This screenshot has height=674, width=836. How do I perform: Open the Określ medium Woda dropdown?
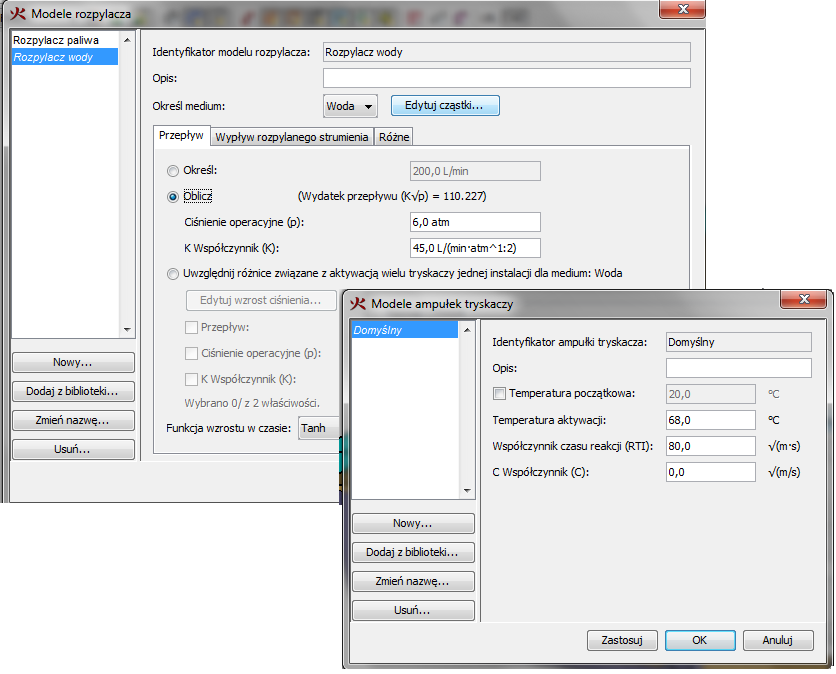350,106
